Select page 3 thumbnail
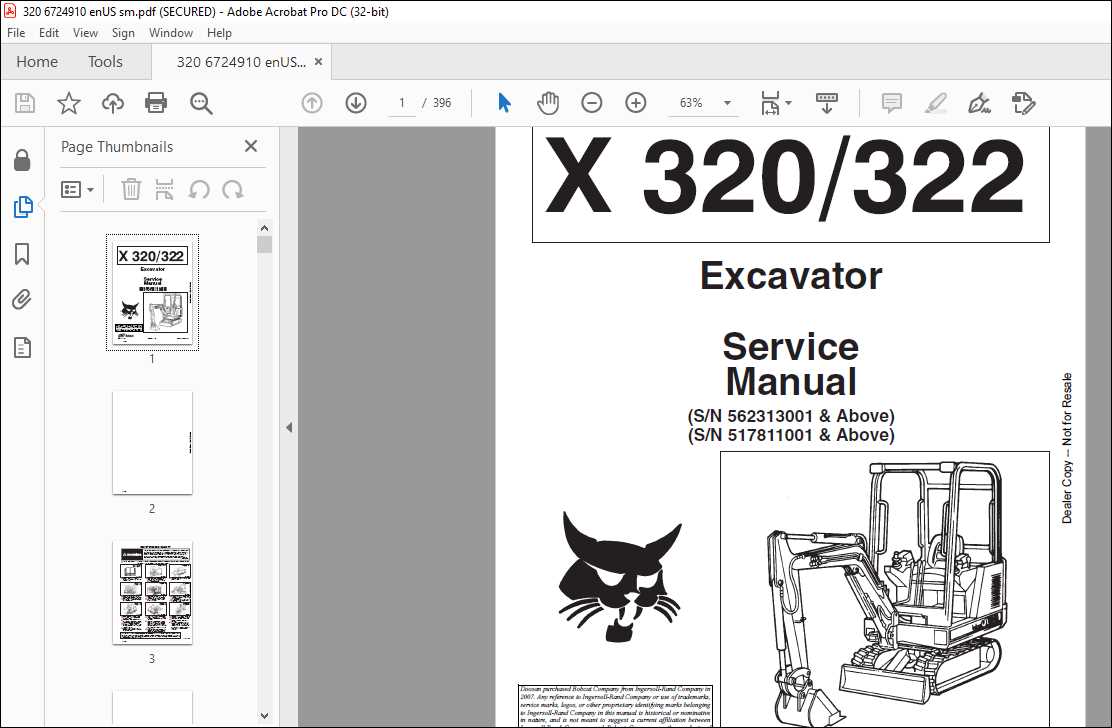 pyautogui.click(x=152, y=593)
